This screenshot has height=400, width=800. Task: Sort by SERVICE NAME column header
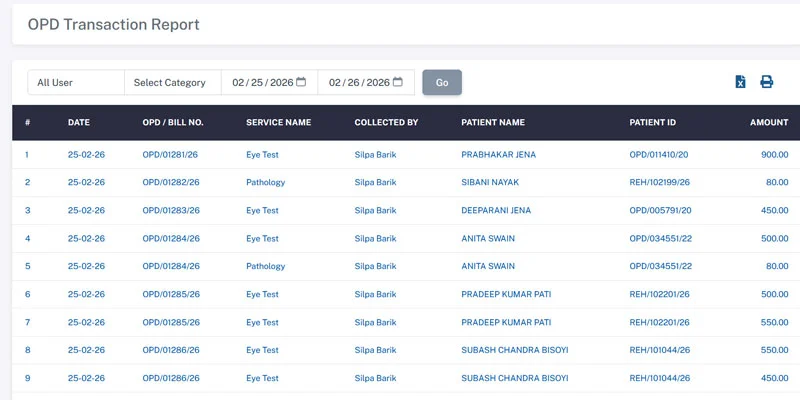tap(279, 122)
